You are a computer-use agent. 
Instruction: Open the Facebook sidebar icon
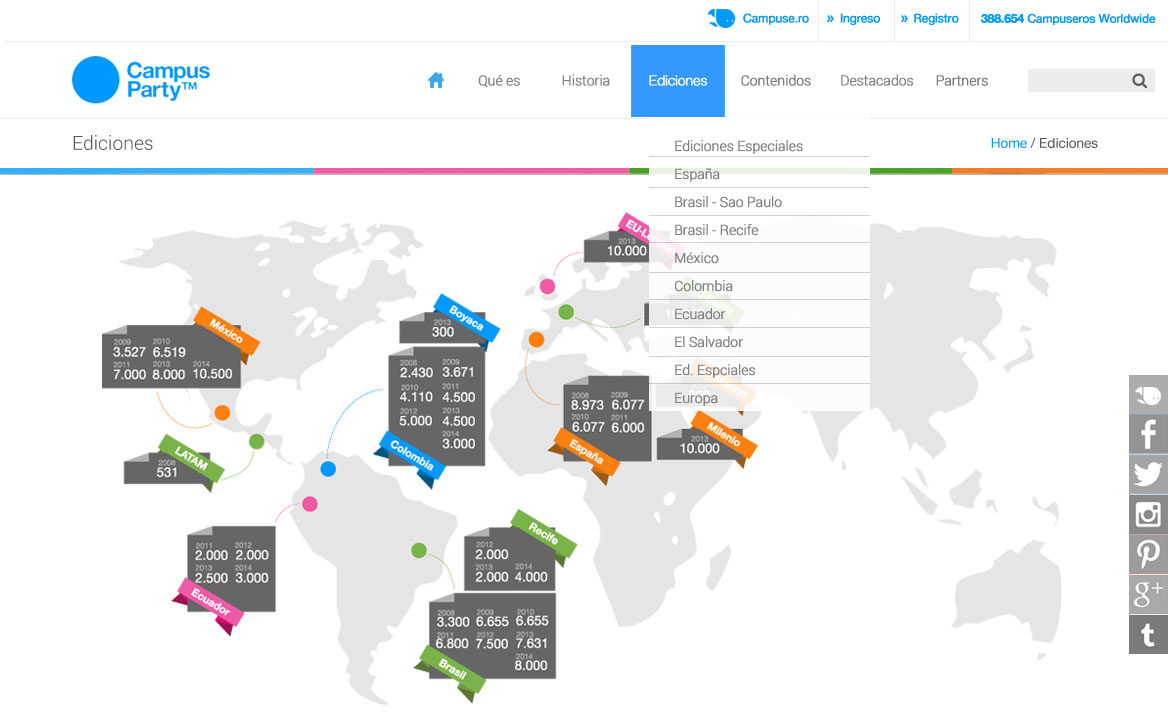tap(1148, 434)
